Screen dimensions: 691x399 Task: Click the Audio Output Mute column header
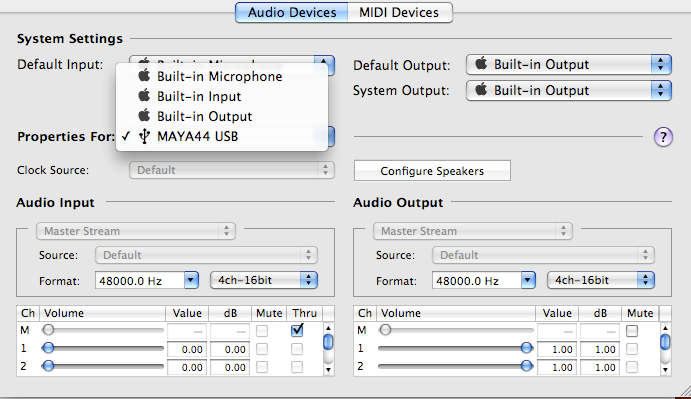pyautogui.click(x=640, y=313)
